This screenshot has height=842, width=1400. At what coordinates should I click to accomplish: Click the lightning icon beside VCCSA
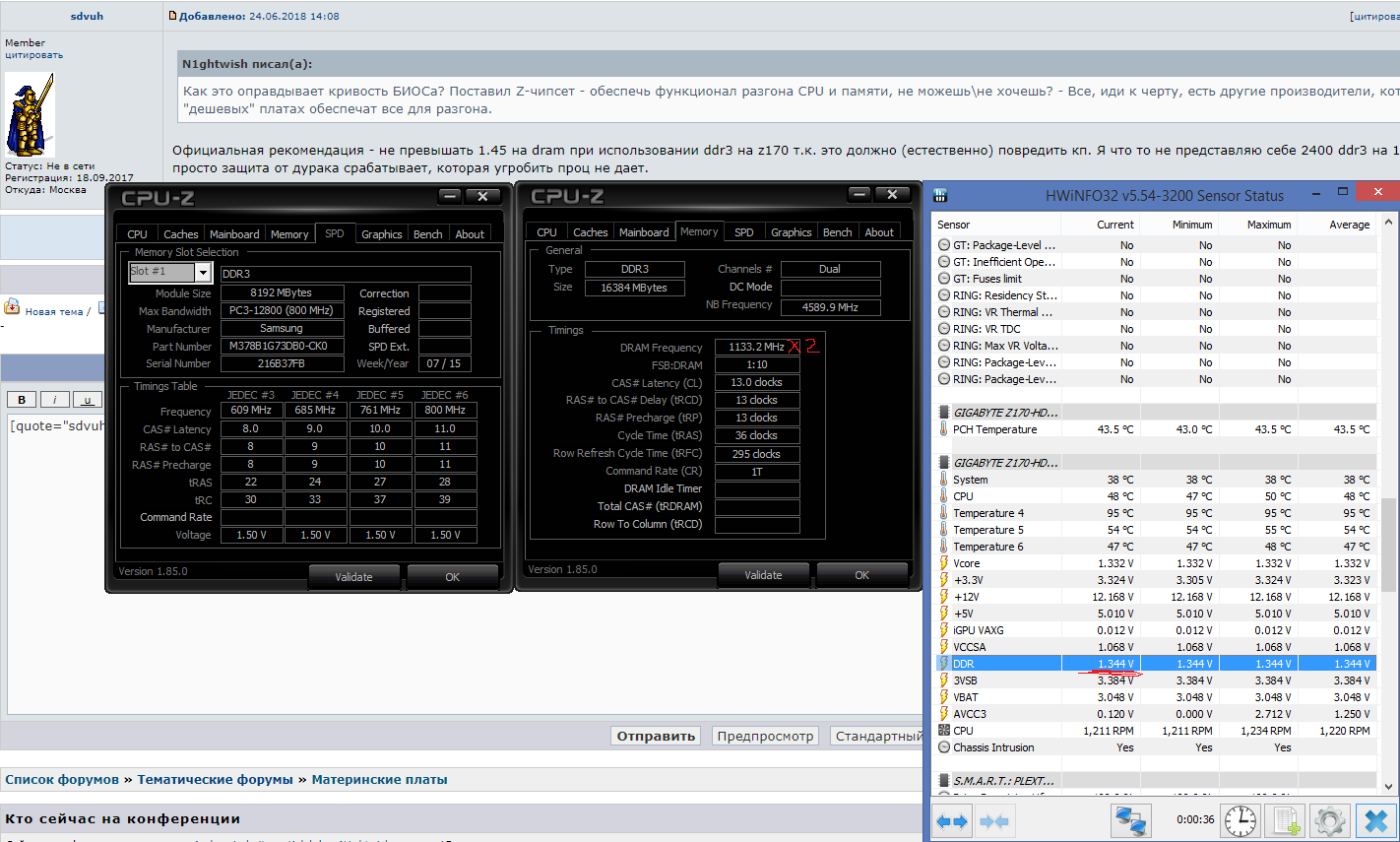(944, 647)
